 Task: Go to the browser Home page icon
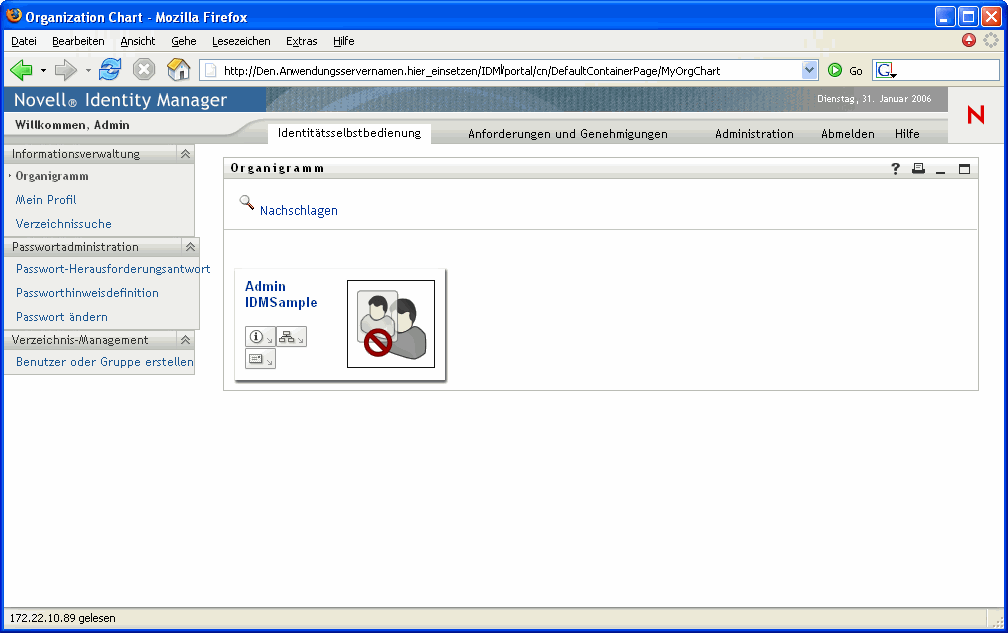[179, 69]
